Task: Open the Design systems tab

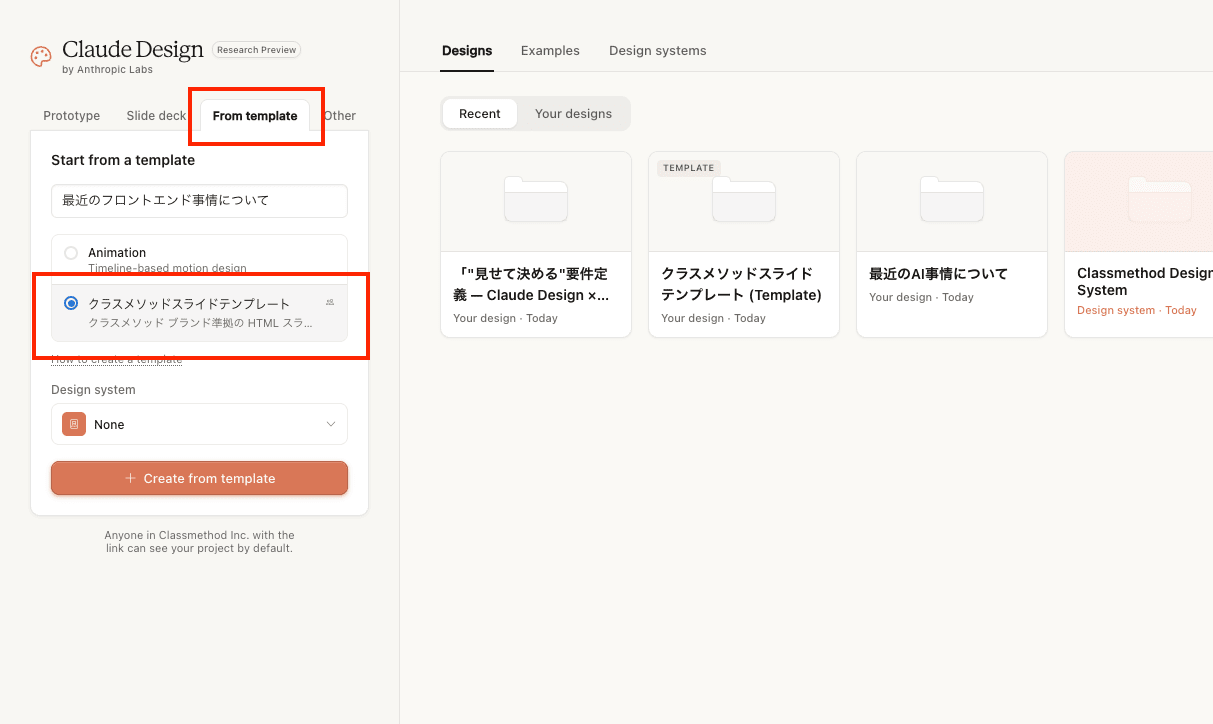Action: click(657, 51)
